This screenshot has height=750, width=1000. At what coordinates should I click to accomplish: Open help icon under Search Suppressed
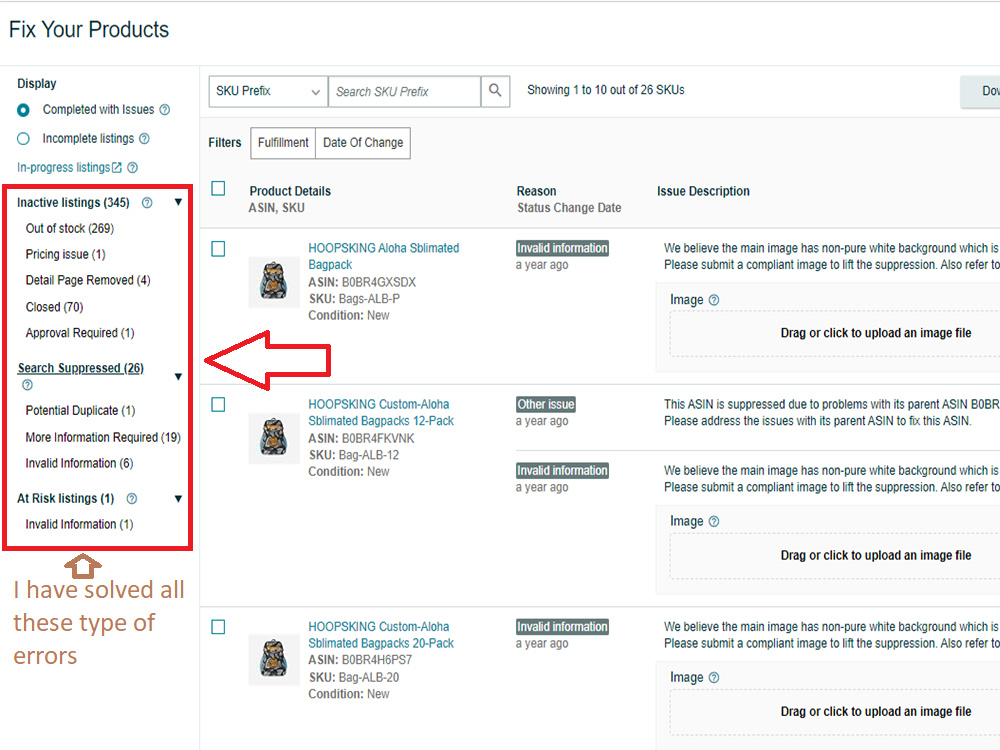click(27, 385)
